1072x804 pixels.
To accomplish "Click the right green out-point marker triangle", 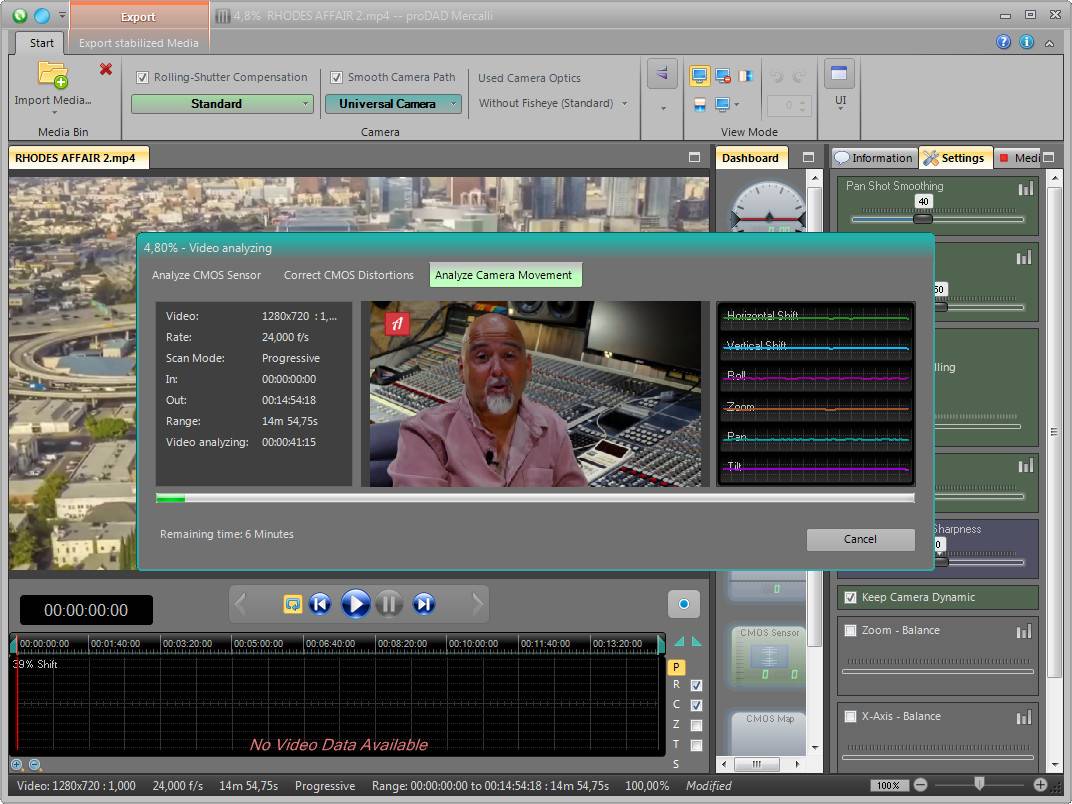I will point(696,641).
